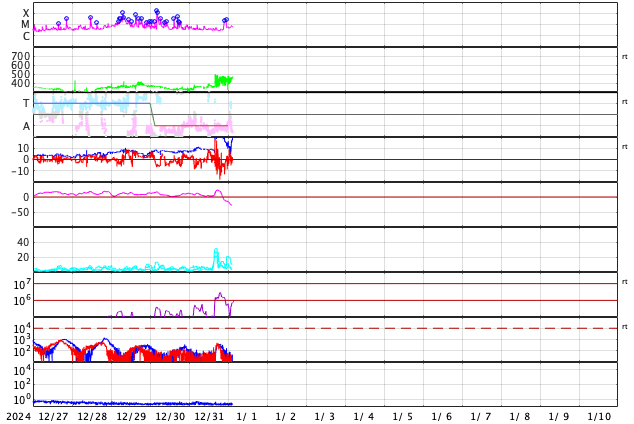This screenshot has width=634, height=424.
Task: Click the 1/ 7 date label
Action: coord(481,417)
